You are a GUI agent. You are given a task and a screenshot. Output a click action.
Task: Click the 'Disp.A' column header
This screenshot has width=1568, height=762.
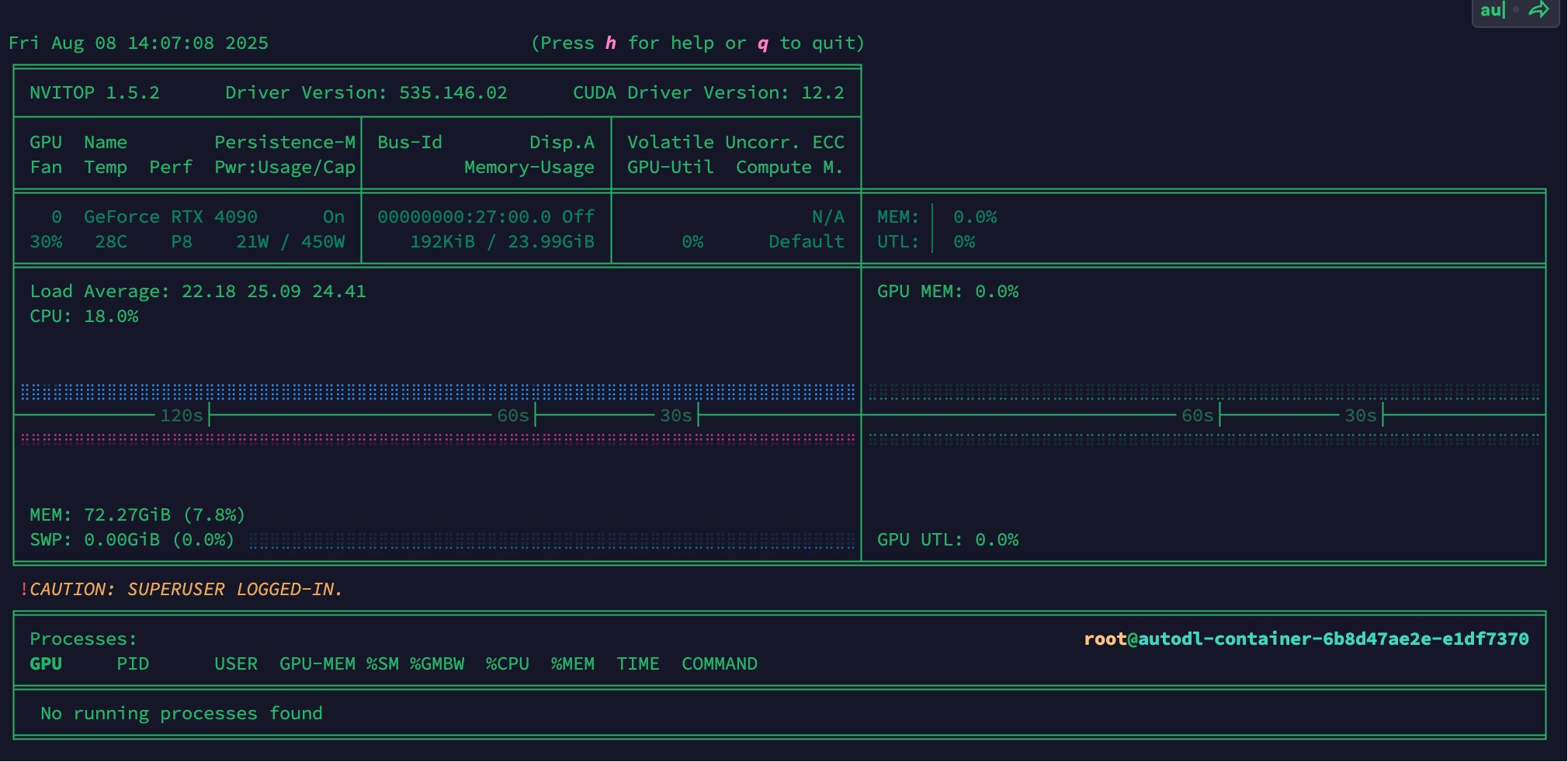(x=562, y=143)
